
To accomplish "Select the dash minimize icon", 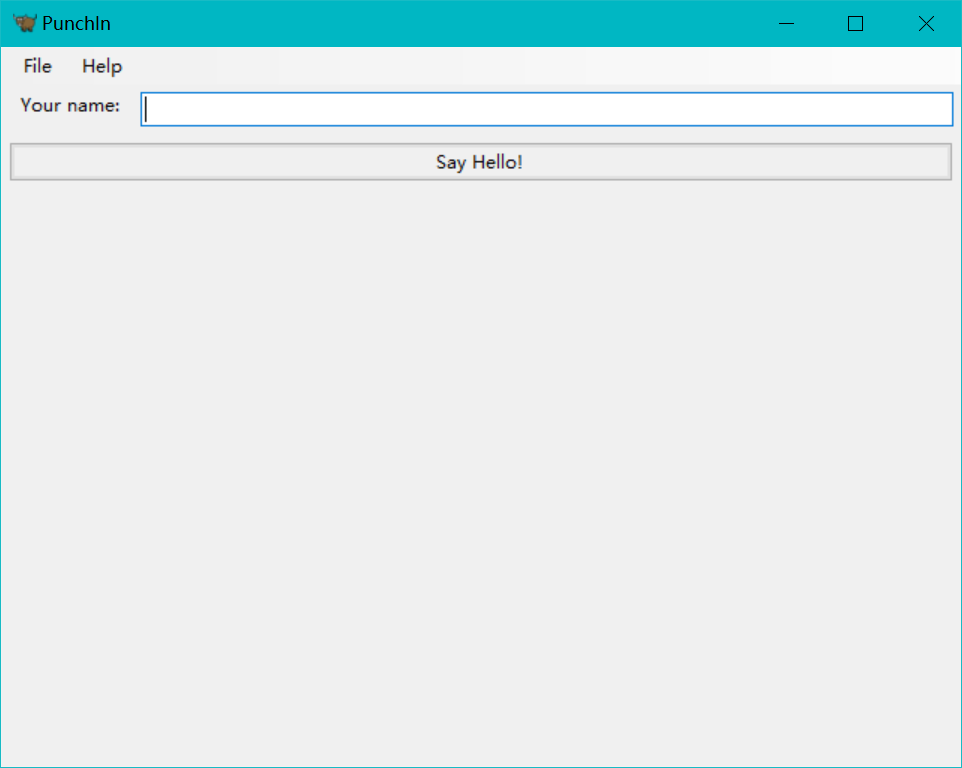I will point(786,24).
